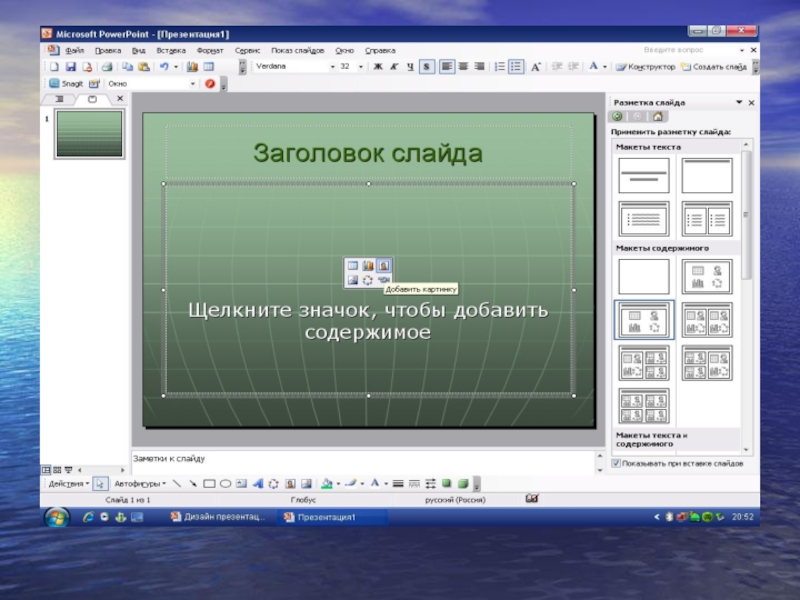Click the Конструктор button
The width and height of the screenshot is (800, 600).
click(645, 67)
